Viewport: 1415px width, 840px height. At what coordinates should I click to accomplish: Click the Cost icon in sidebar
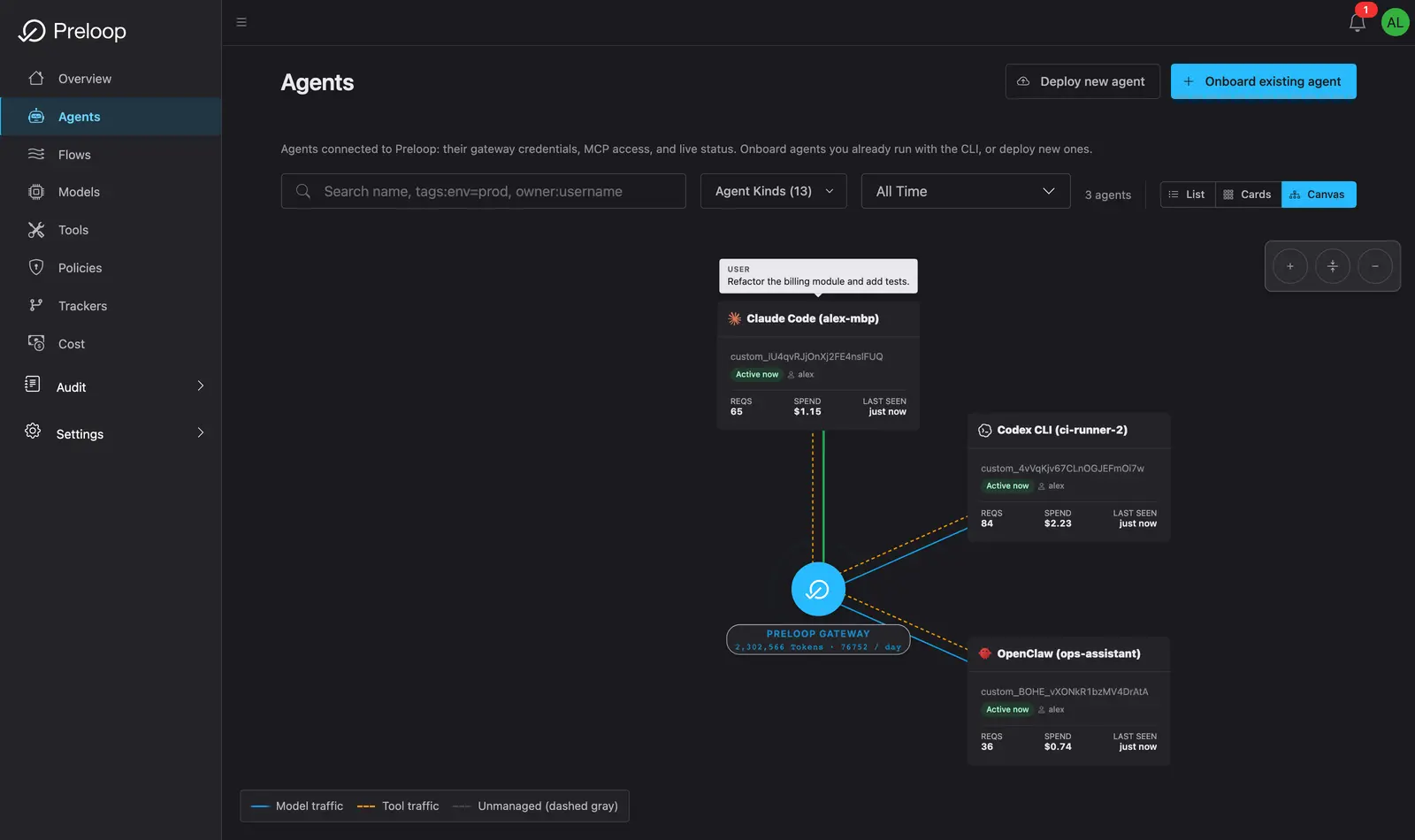coord(36,343)
